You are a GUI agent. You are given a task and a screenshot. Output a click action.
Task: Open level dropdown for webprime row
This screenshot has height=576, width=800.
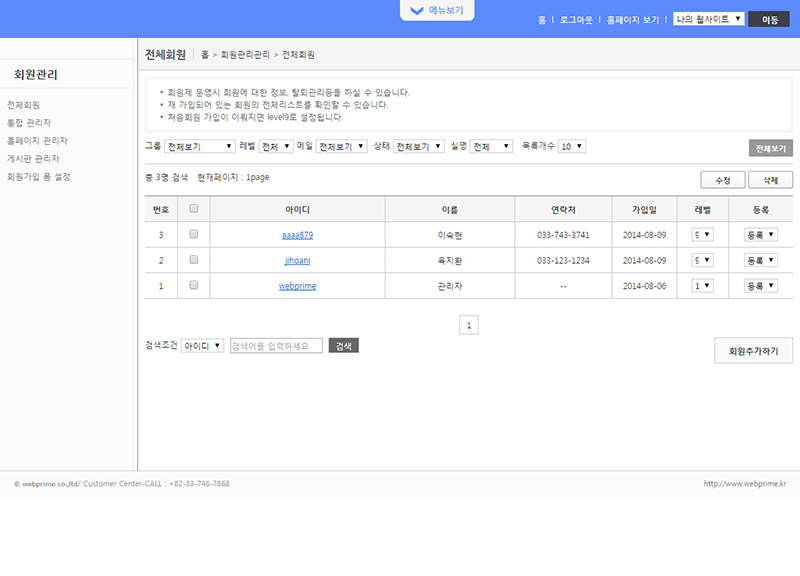703,286
